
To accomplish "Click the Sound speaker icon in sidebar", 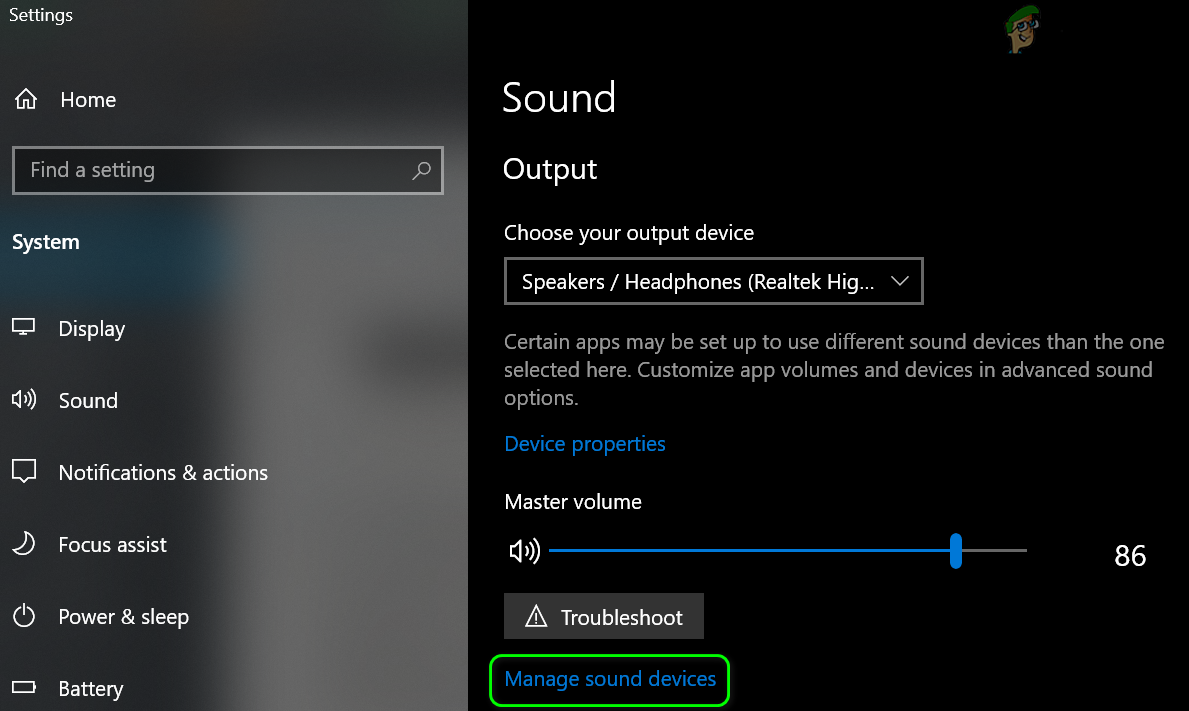I will 24,400.
